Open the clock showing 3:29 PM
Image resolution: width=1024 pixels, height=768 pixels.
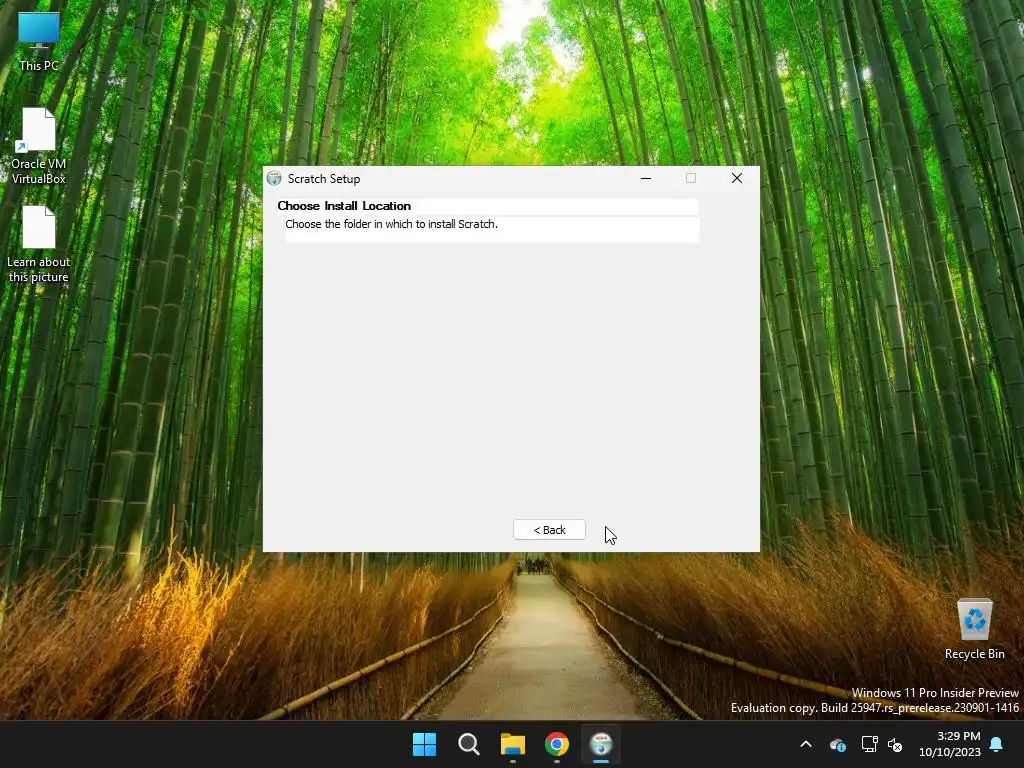[x=950, y=744]
